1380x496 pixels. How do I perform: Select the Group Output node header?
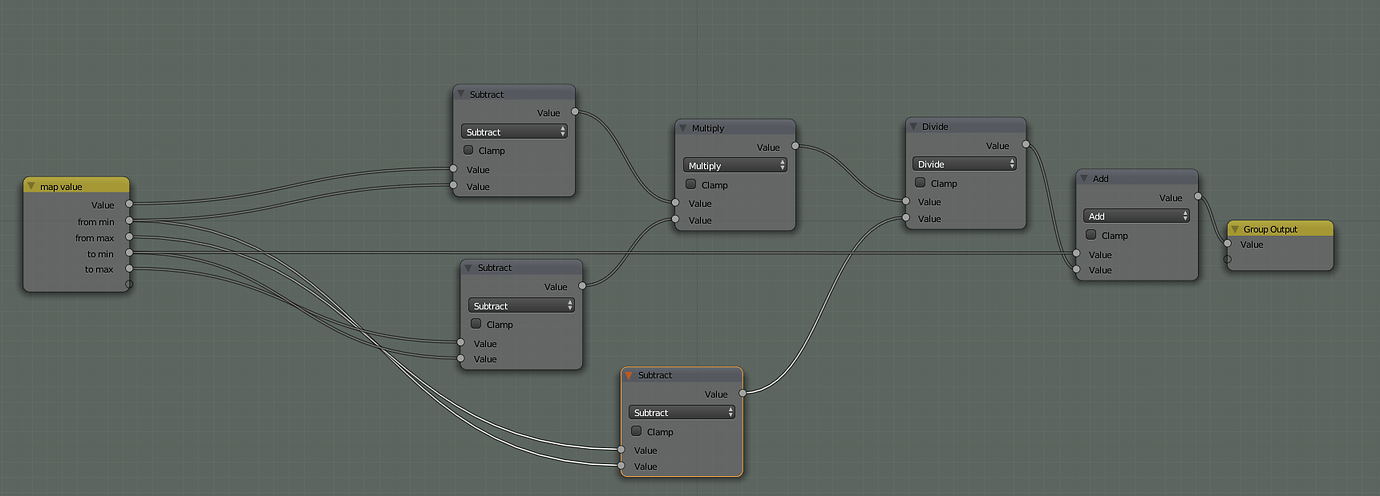1280,229
